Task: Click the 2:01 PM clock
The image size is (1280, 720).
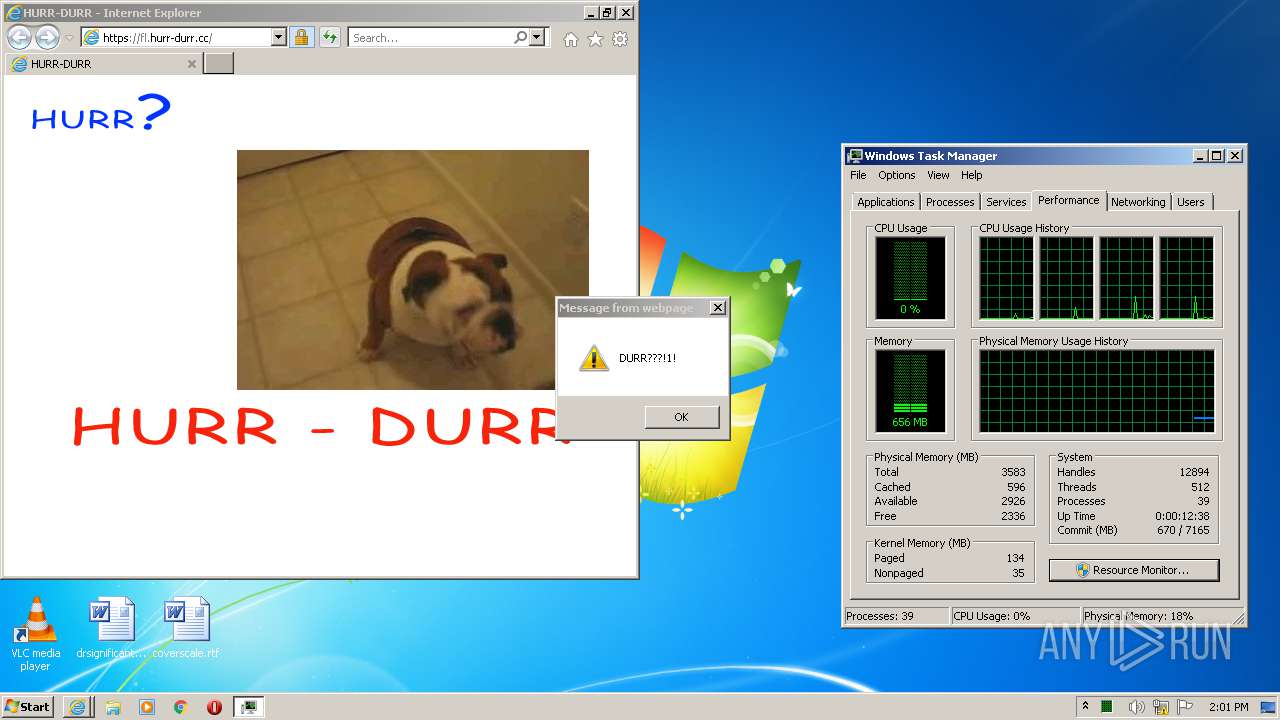Action: [1228, 707]
